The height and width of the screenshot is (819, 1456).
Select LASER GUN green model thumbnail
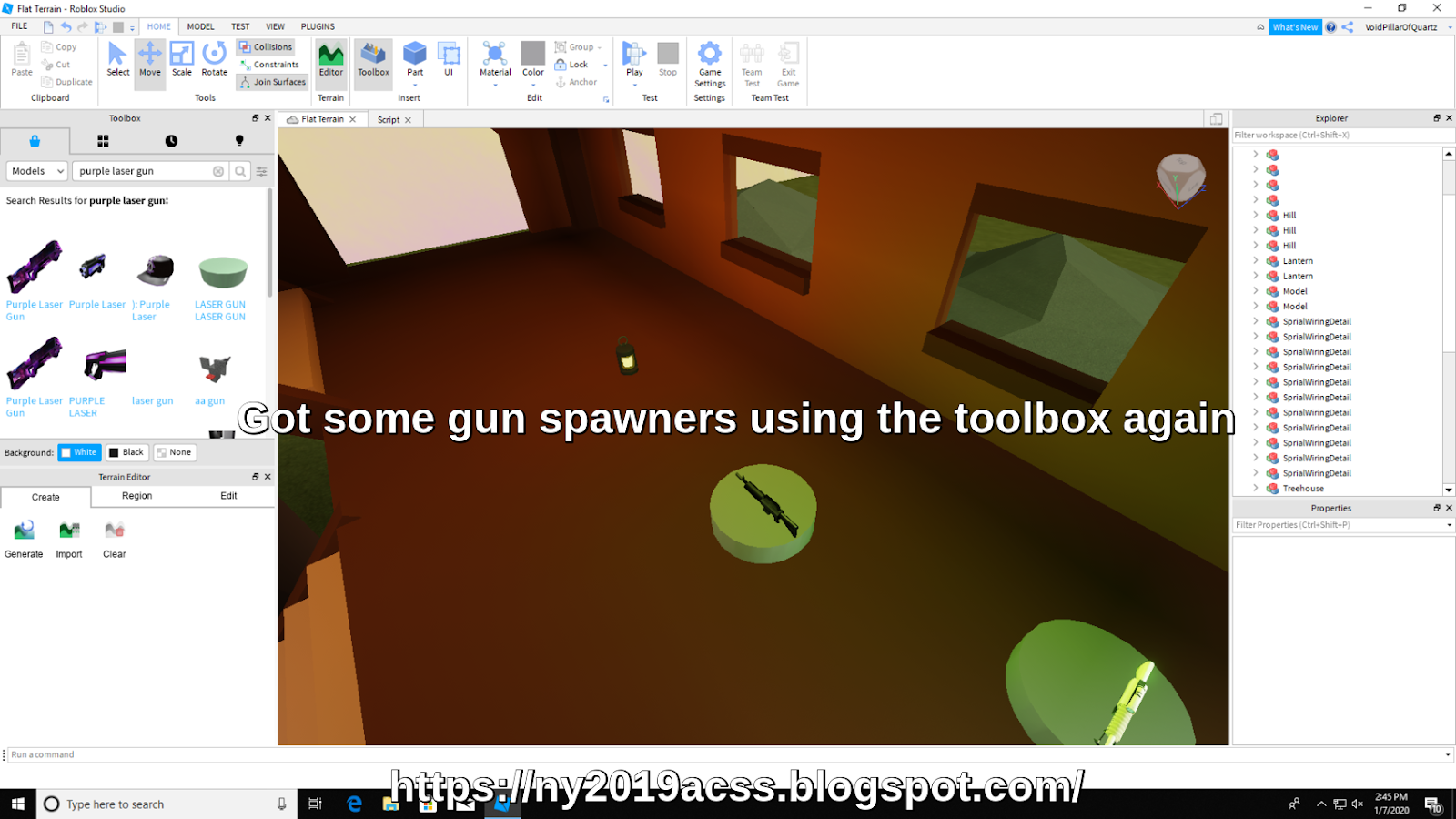click(223, 270)
